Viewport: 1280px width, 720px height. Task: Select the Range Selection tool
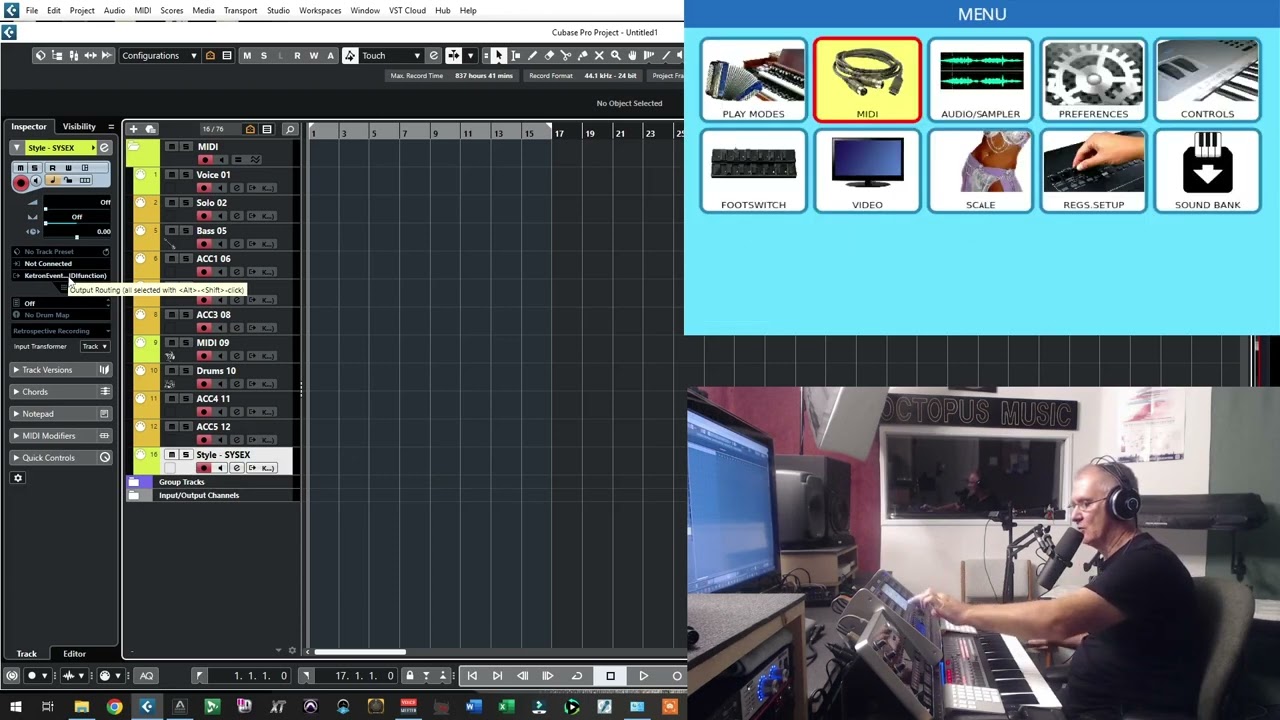[x=515, y=55]
